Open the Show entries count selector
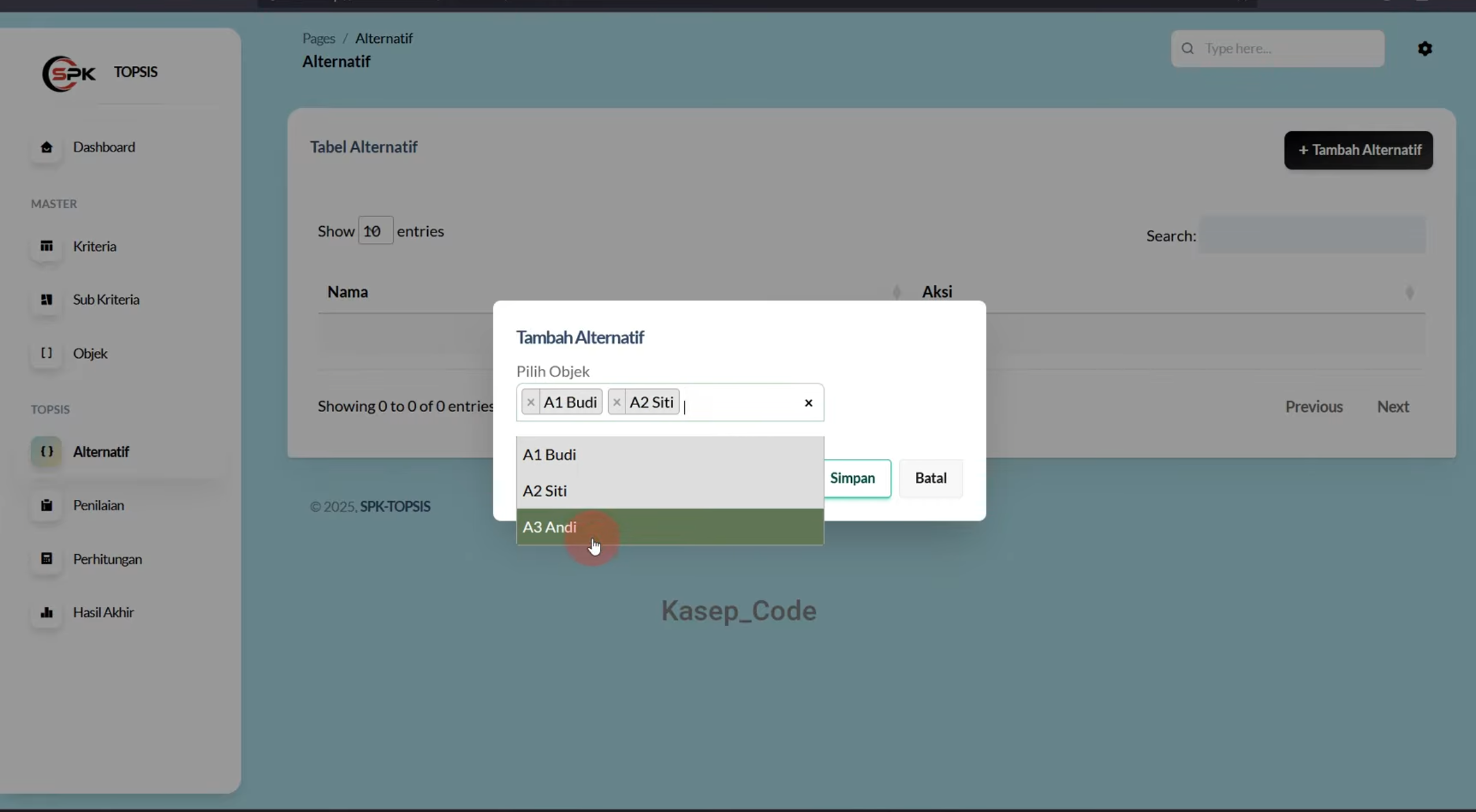1476x812 pixels. [375, 231]
